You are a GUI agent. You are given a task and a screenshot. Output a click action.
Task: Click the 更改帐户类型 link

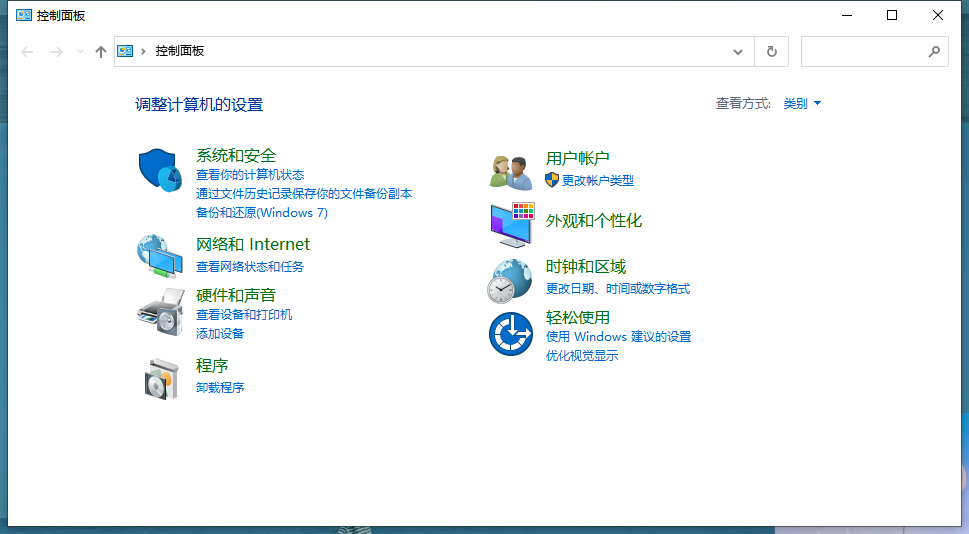tap(598, 180)
